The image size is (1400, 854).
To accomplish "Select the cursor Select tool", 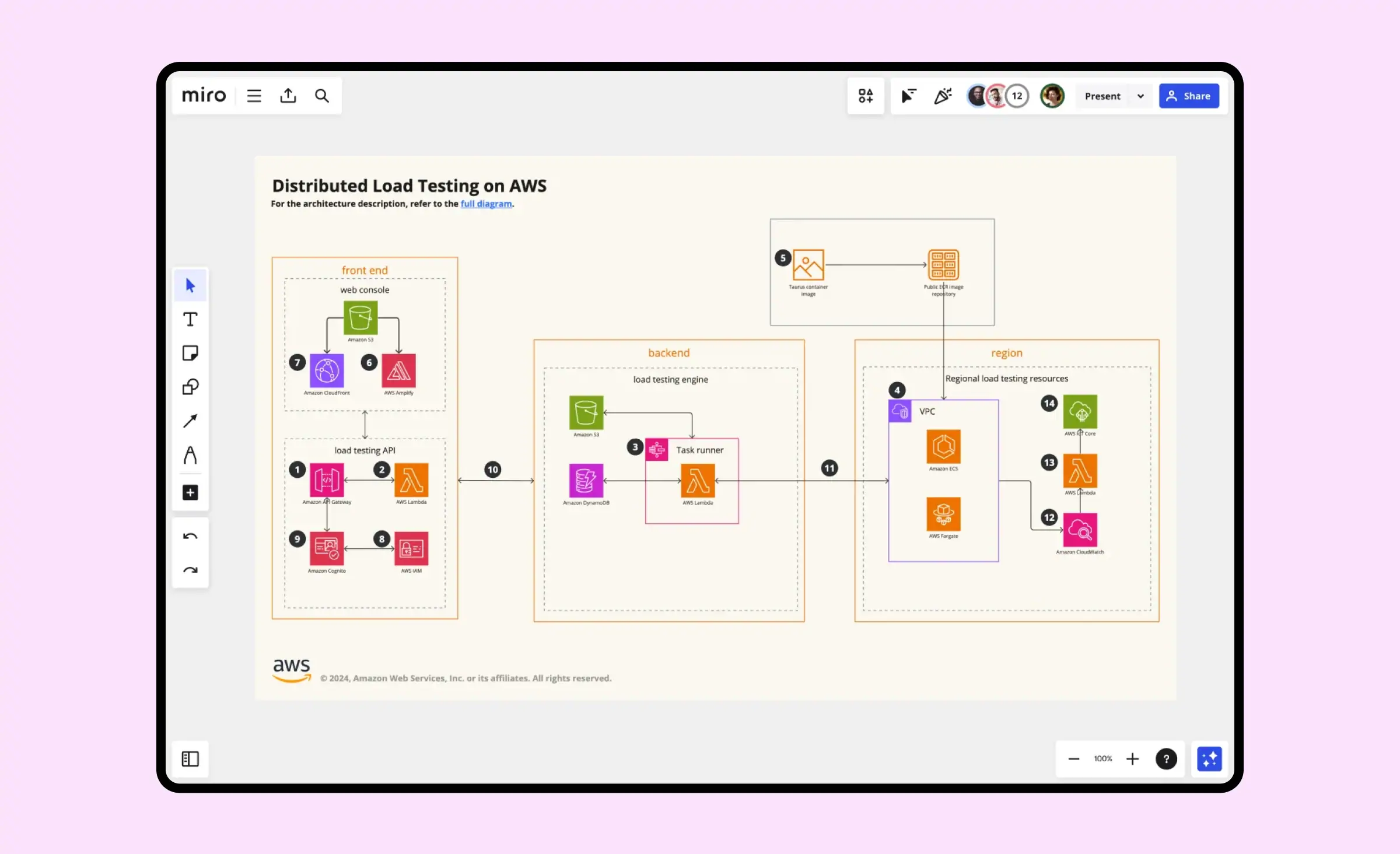I will (x=190, y=285).
